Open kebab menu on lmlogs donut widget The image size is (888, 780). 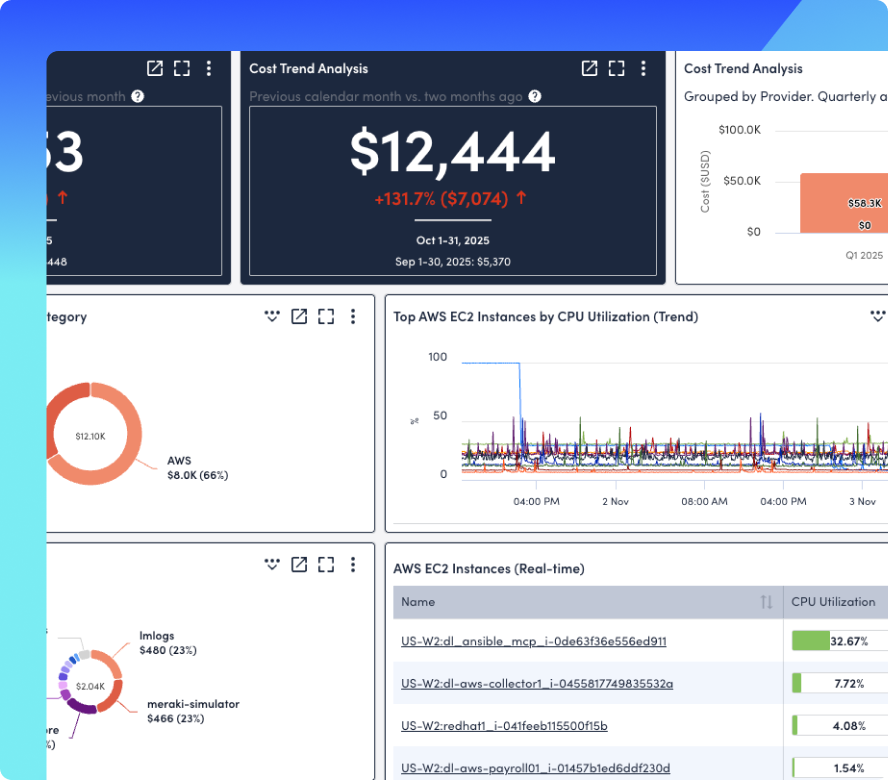coord(353,565)
